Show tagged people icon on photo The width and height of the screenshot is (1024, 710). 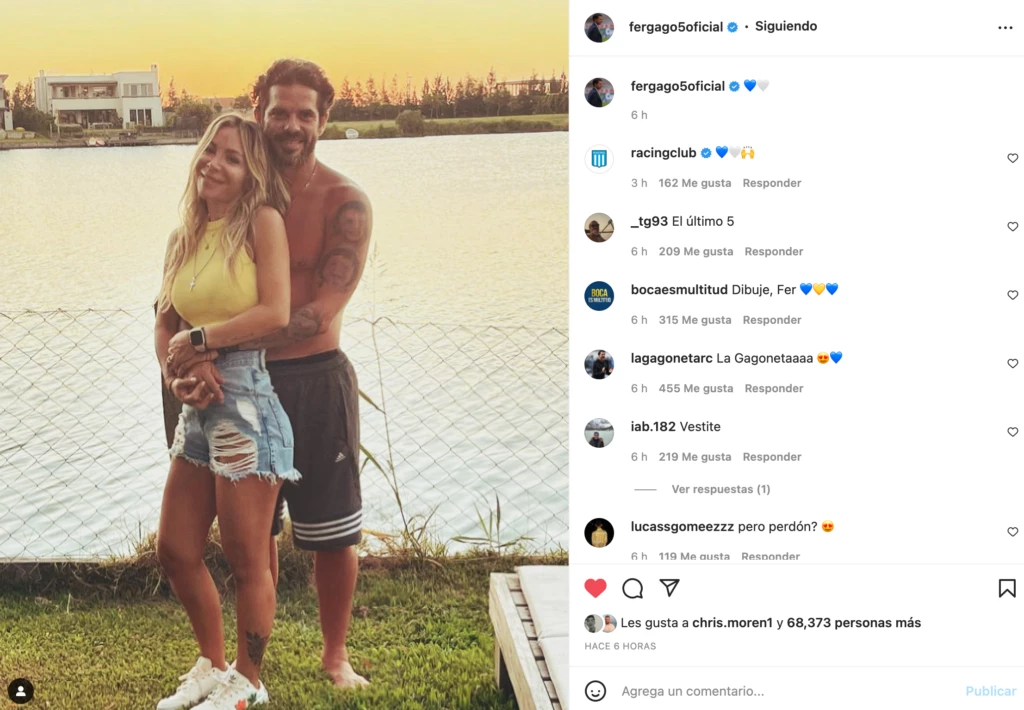pyautogui.click(x=21, y=690)
